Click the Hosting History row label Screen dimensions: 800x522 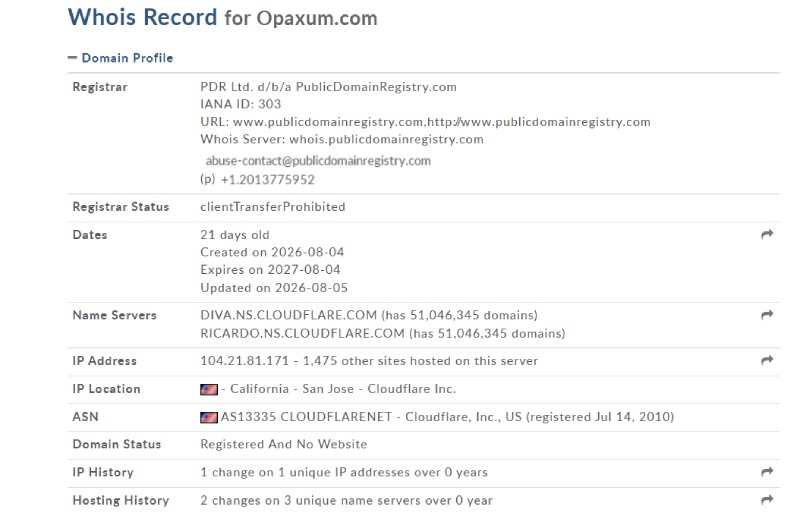pos(120,501)
